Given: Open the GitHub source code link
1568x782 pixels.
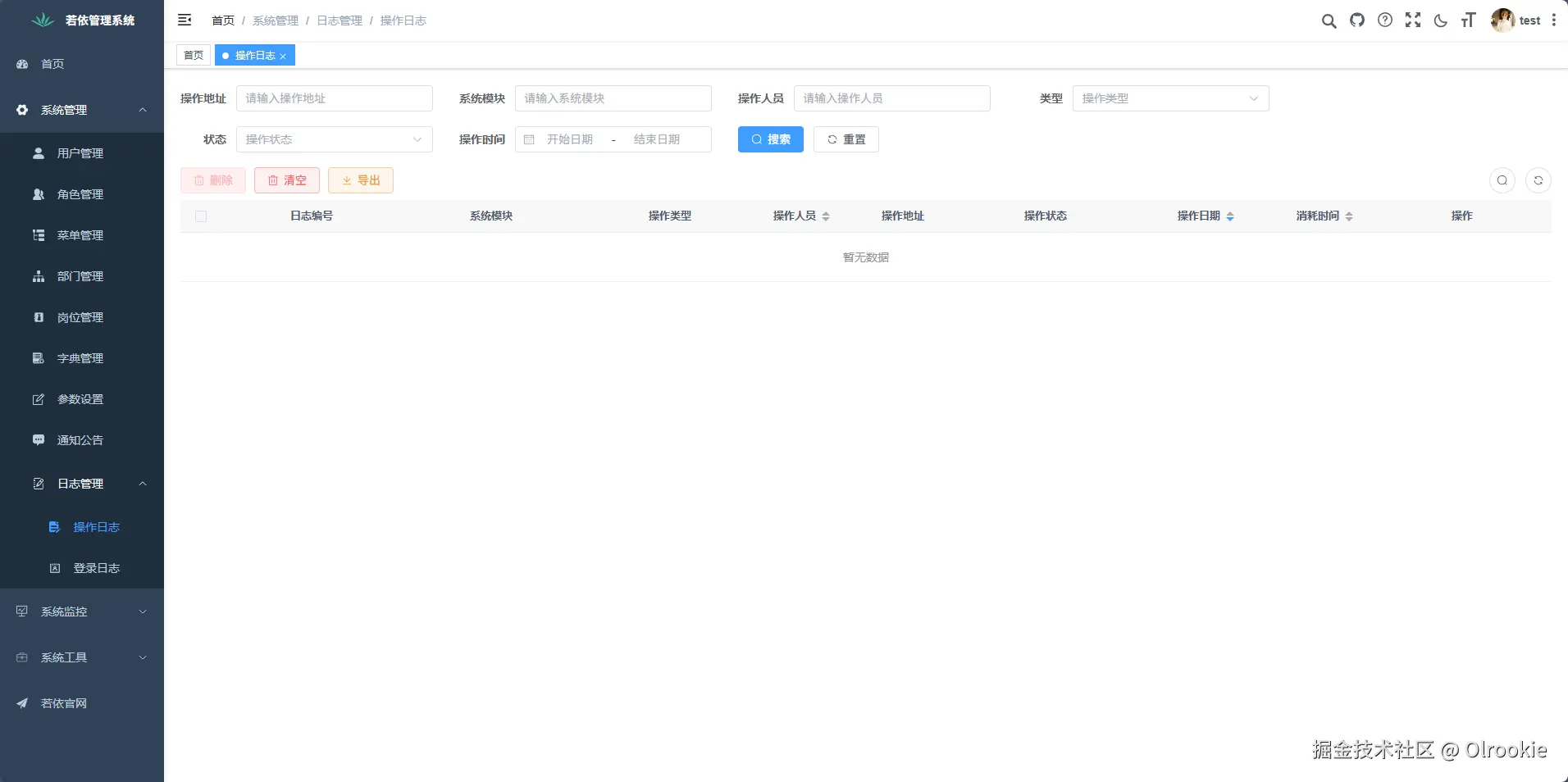Looking at the screenshot, I should [1356, 20].
